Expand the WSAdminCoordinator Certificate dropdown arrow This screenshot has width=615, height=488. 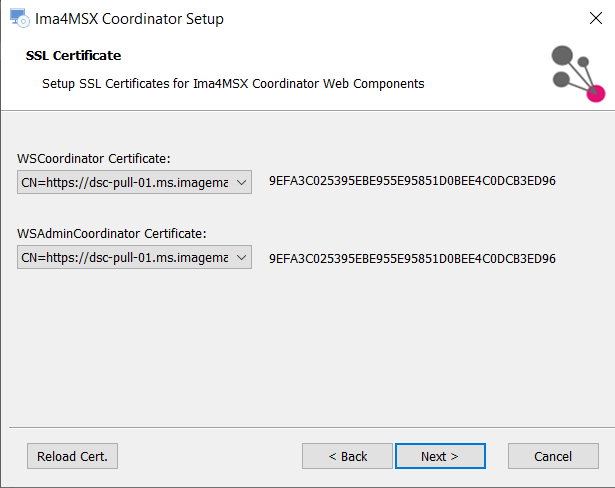[x=241, y=257]
